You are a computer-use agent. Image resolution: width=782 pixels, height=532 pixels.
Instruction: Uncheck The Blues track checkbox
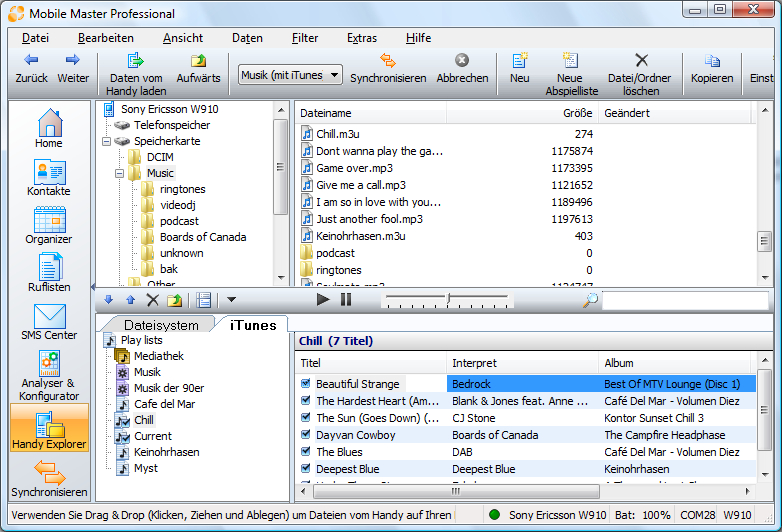pyautogui.click(x=306, y=452)
